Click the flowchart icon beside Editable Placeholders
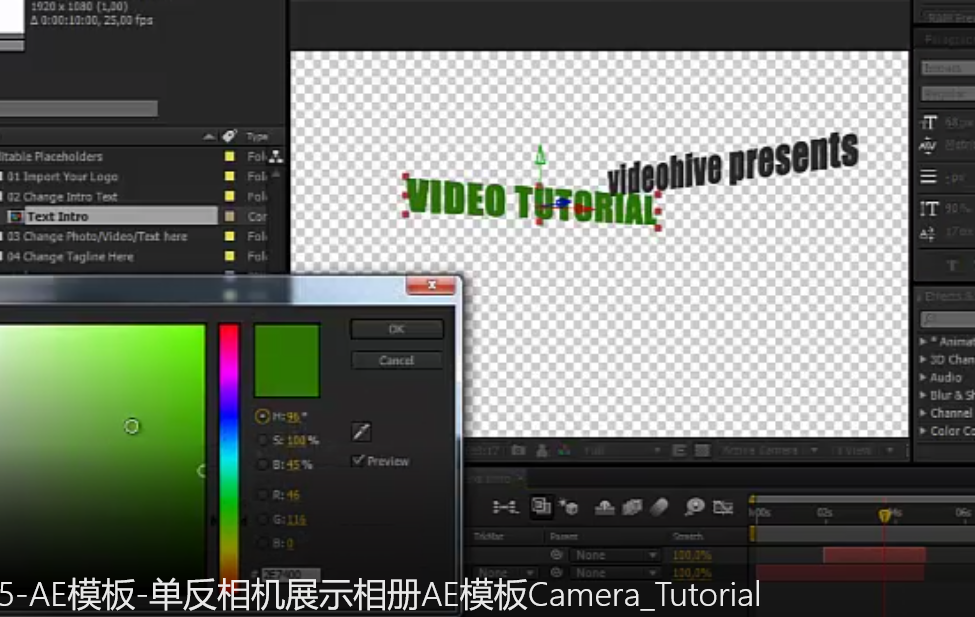 [x=275, y=156]
